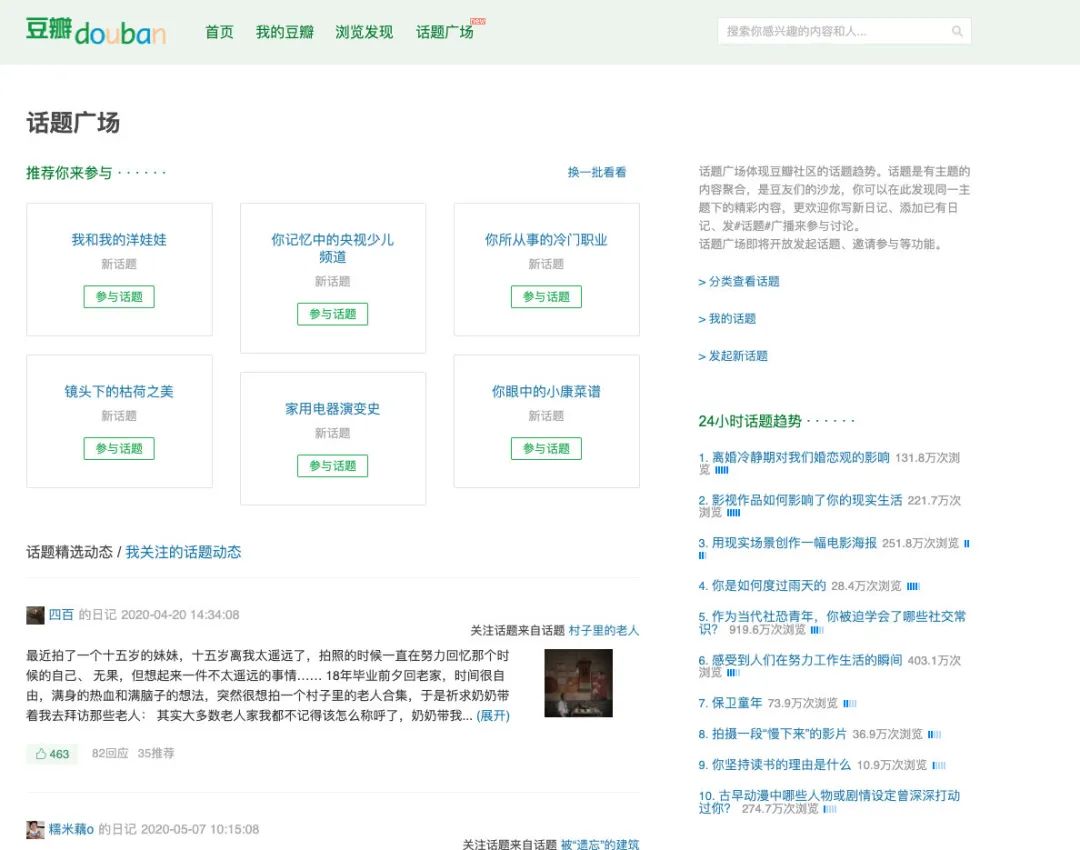1080x850 pixels.
Task: Open 糯米藕o's avatar thumbnail
Action: point(35,829)
